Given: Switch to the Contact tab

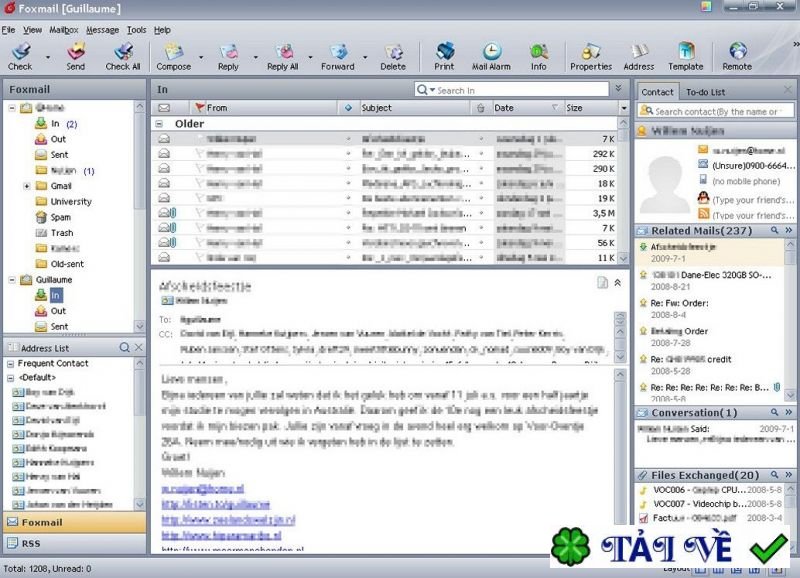Looking at the screenshot, I should tap(657, 92).
